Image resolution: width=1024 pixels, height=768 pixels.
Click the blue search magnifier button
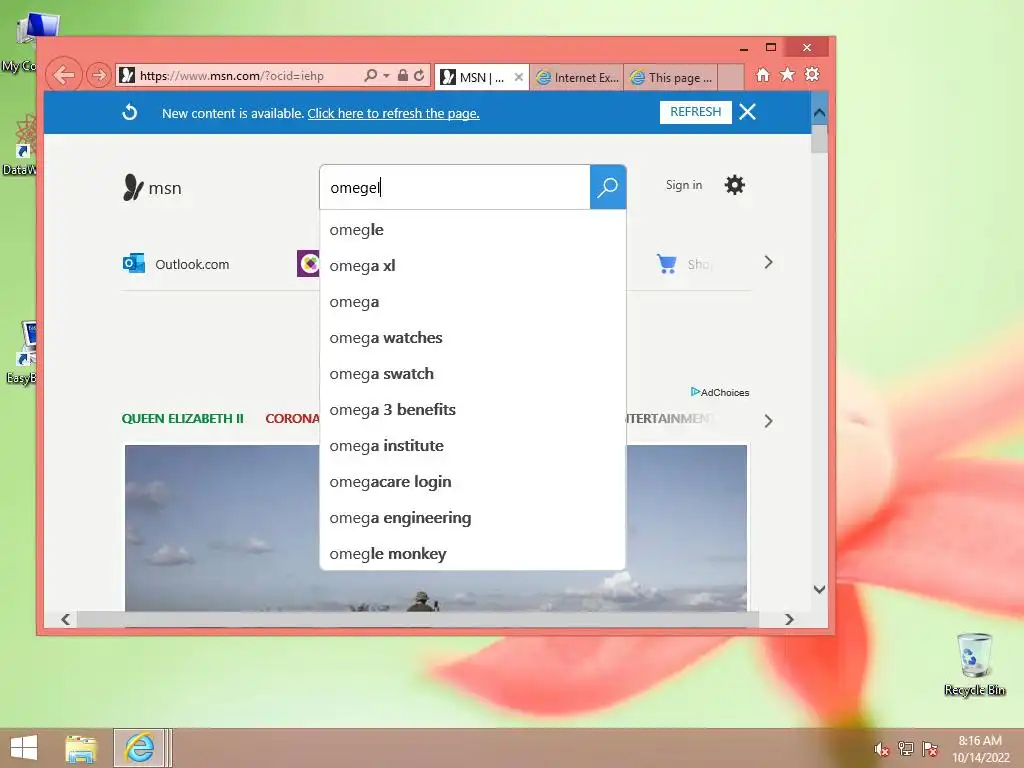pos(608,187)
